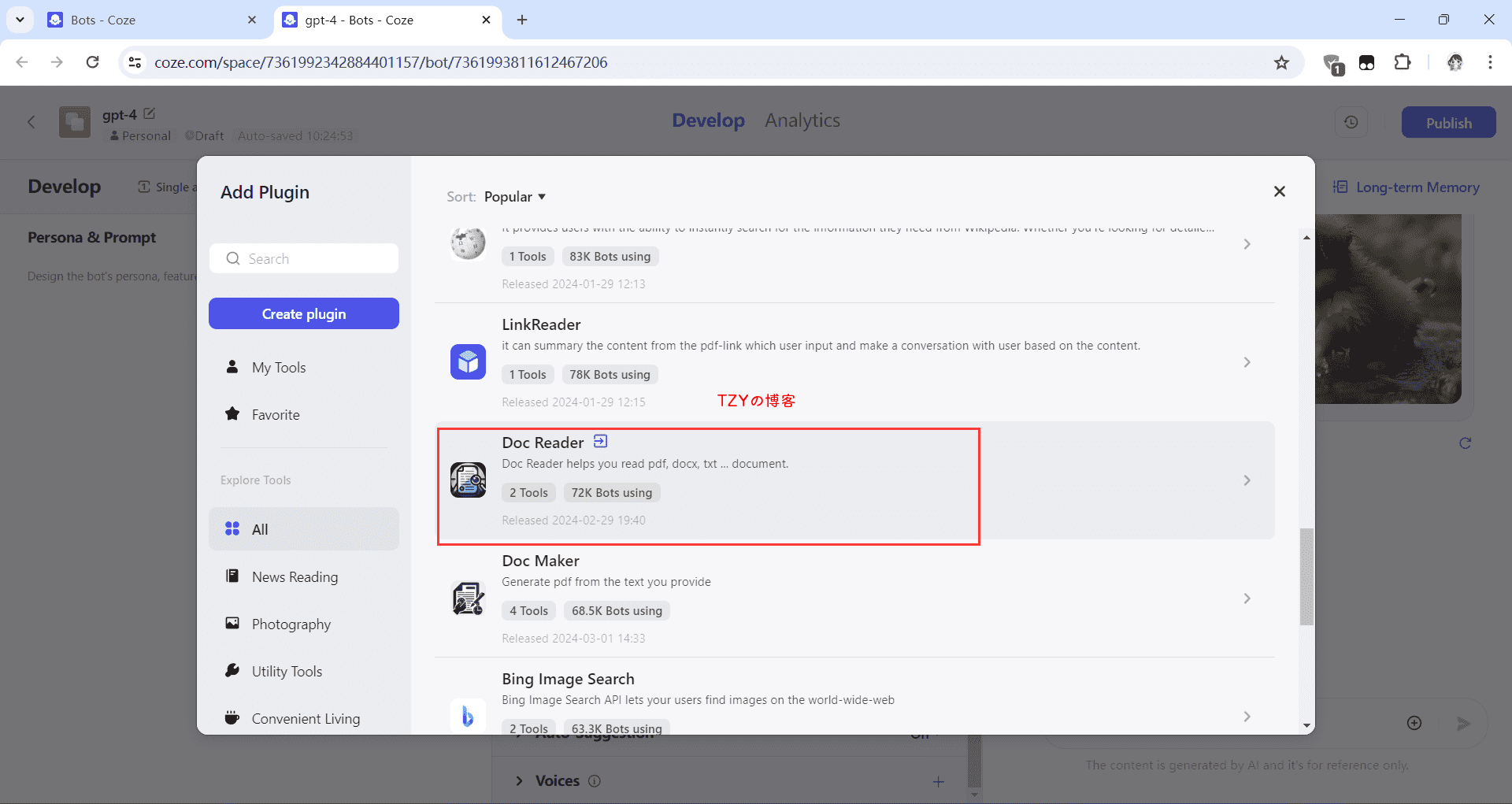Open the News Reading category
This screenshot has width=1512, height=804.
point(295,577)
